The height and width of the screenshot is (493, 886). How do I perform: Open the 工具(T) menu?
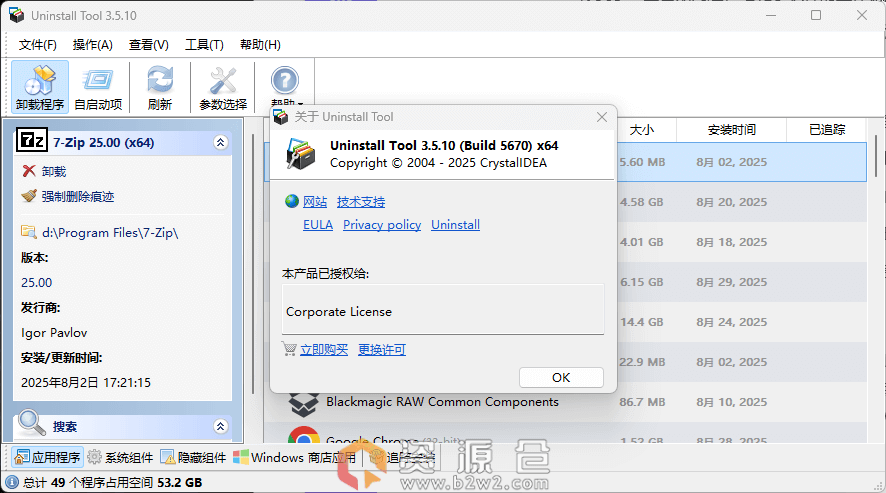coord(204,45)
